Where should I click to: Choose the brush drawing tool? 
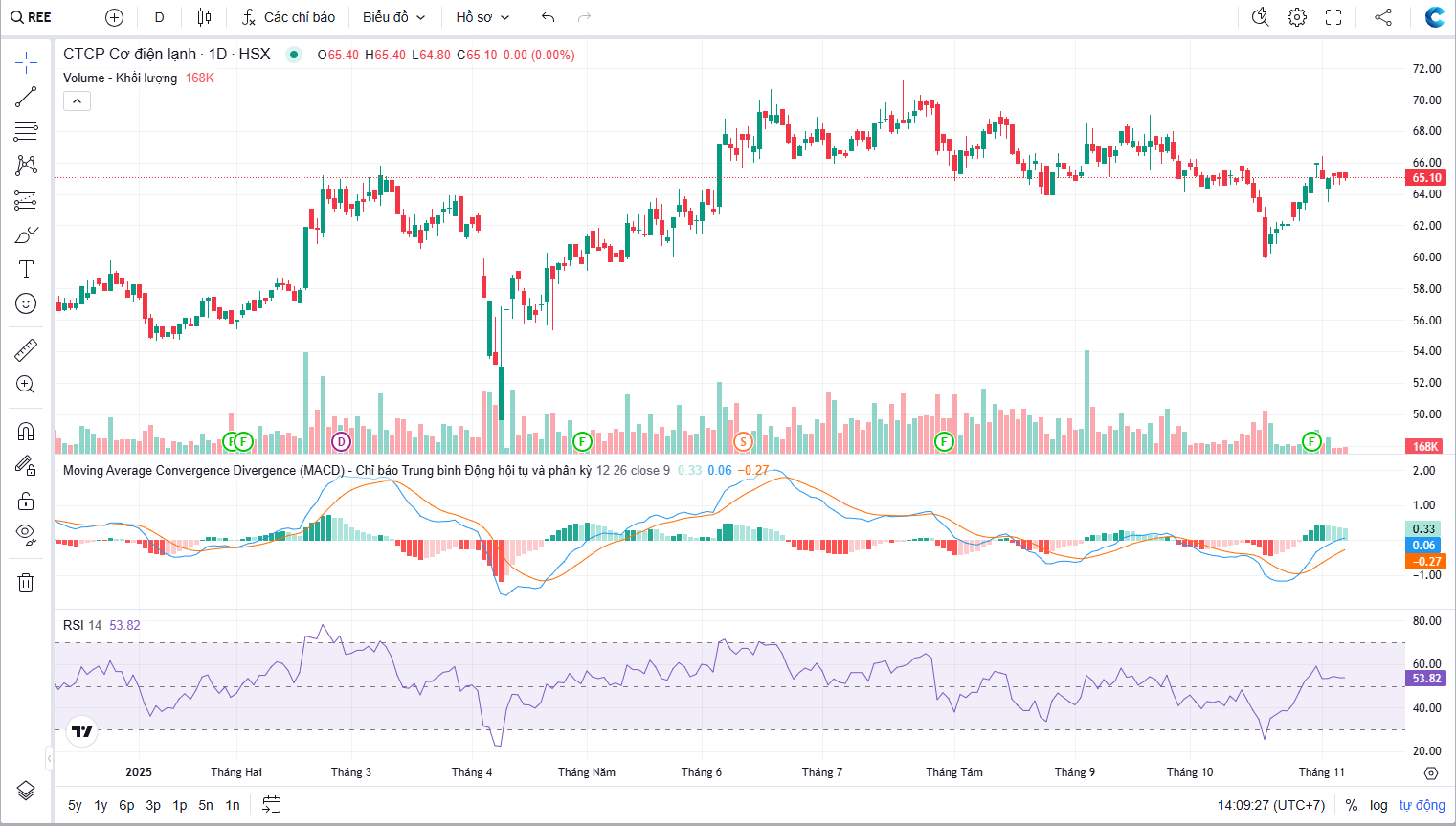[x=26, y=235]
